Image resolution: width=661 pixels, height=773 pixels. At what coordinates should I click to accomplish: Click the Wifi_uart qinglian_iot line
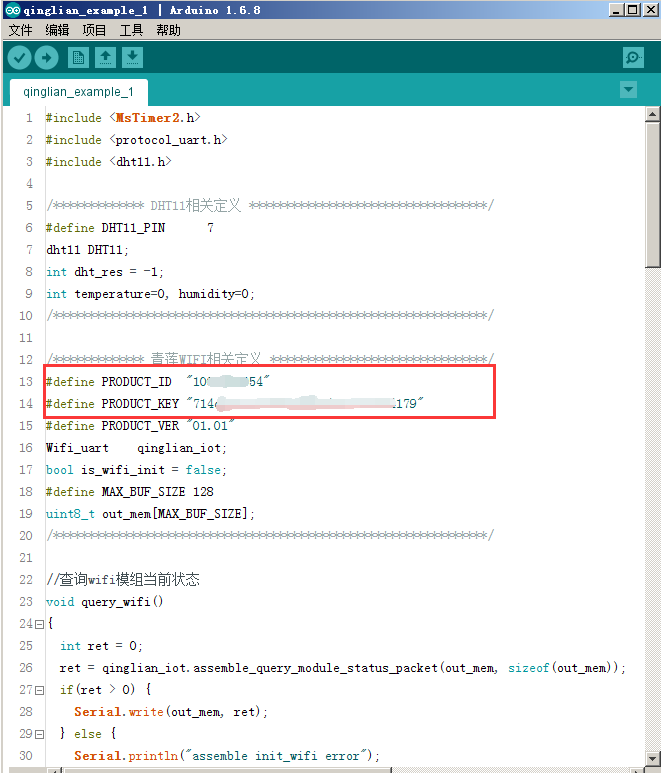pyautogui.click(x=136, y=448)
